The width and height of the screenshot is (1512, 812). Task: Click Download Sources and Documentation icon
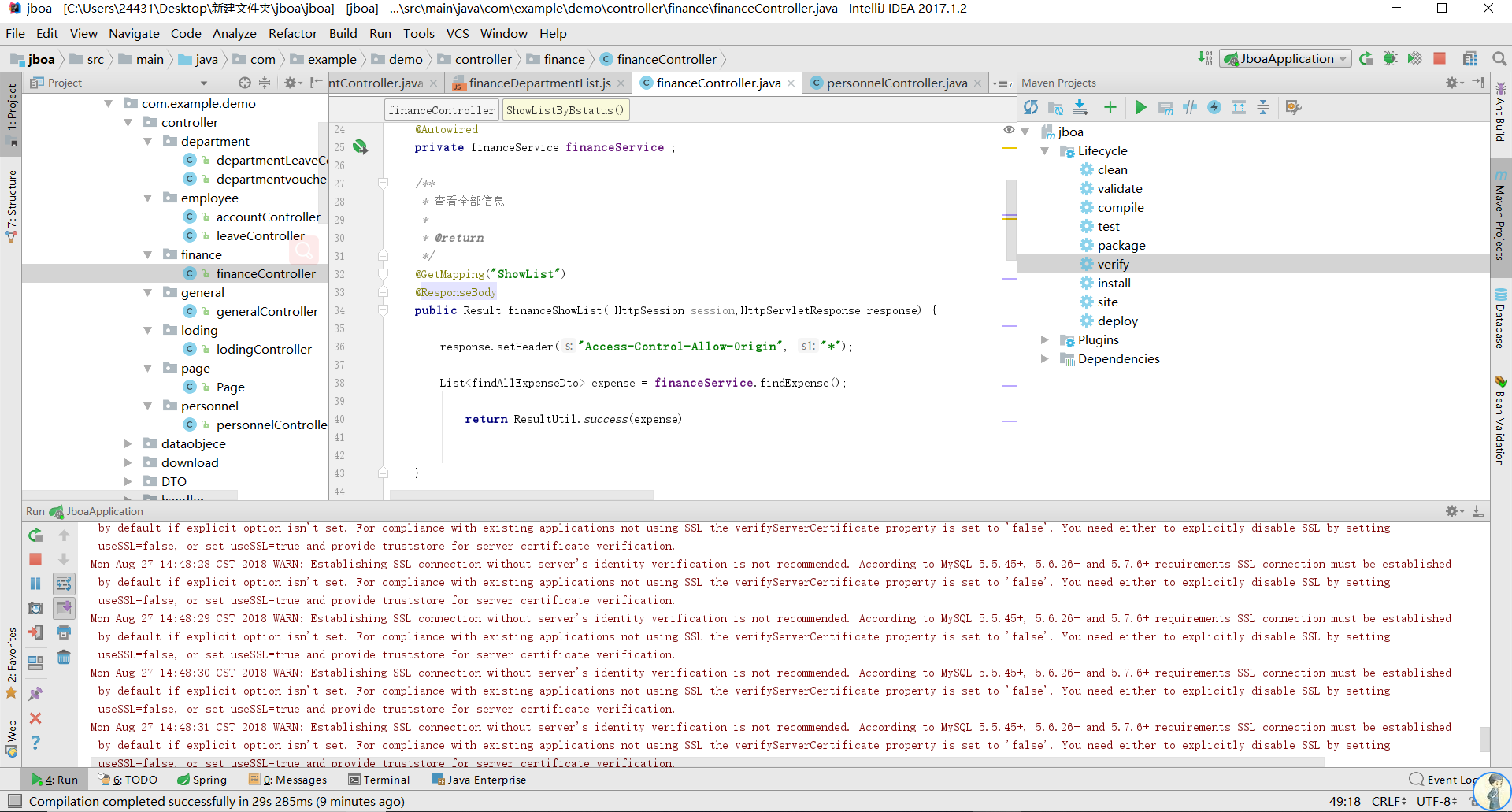pyautogui.click(x=1080, y=108)
